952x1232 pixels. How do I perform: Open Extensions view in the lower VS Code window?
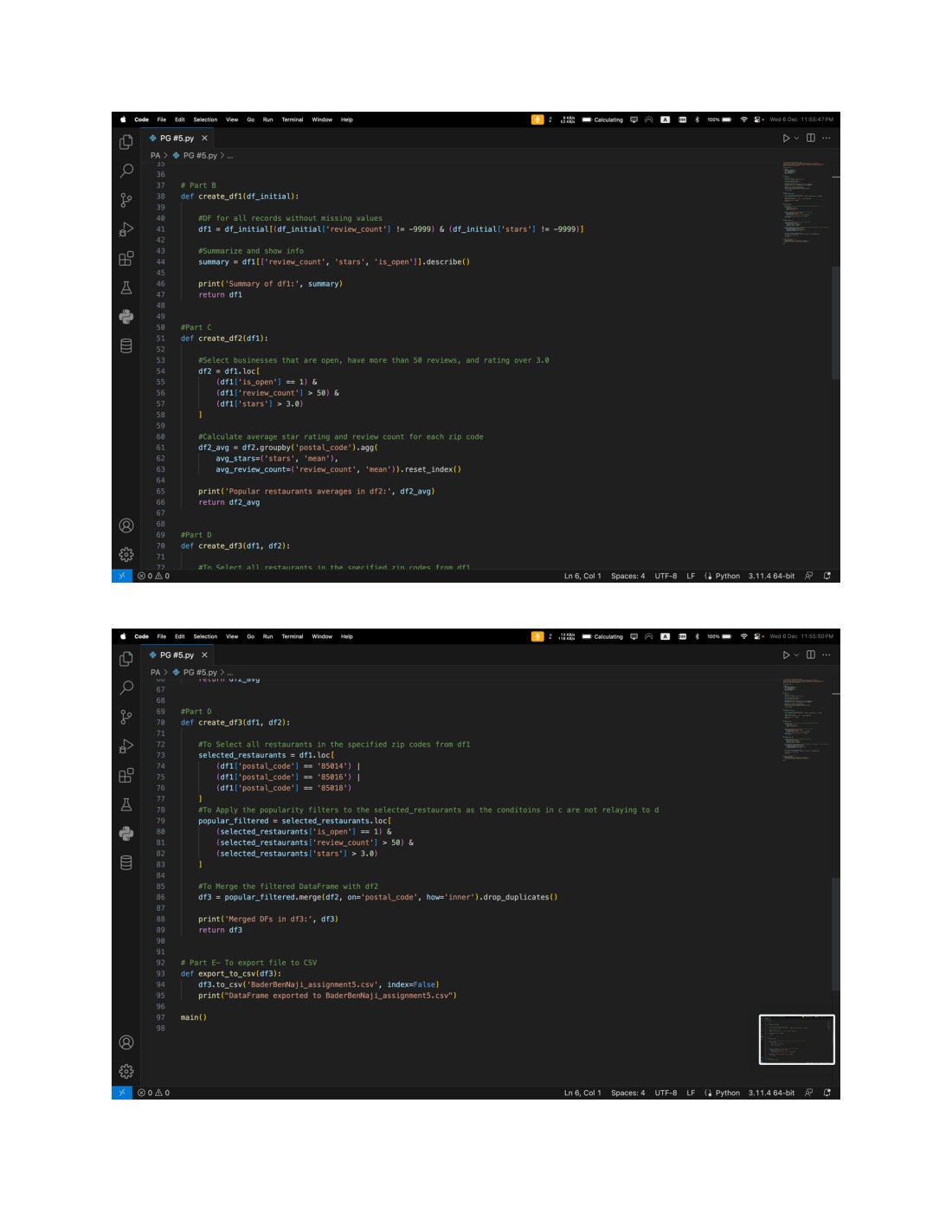click(x=126, y=775)
